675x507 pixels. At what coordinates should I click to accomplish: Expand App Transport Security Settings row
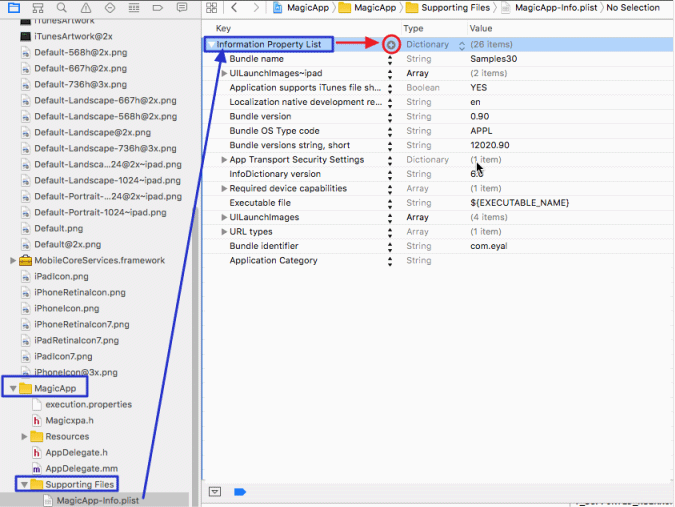224,160
